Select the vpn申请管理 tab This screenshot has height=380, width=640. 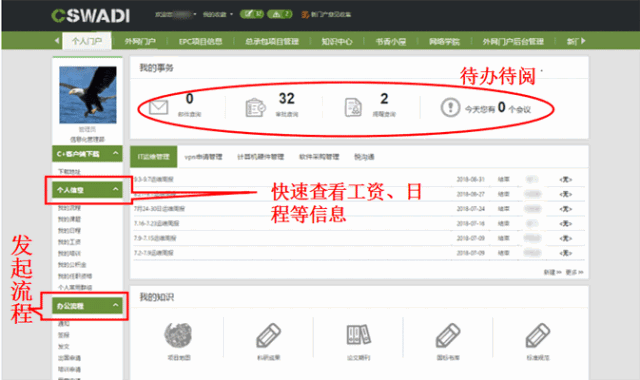(203, 157)
